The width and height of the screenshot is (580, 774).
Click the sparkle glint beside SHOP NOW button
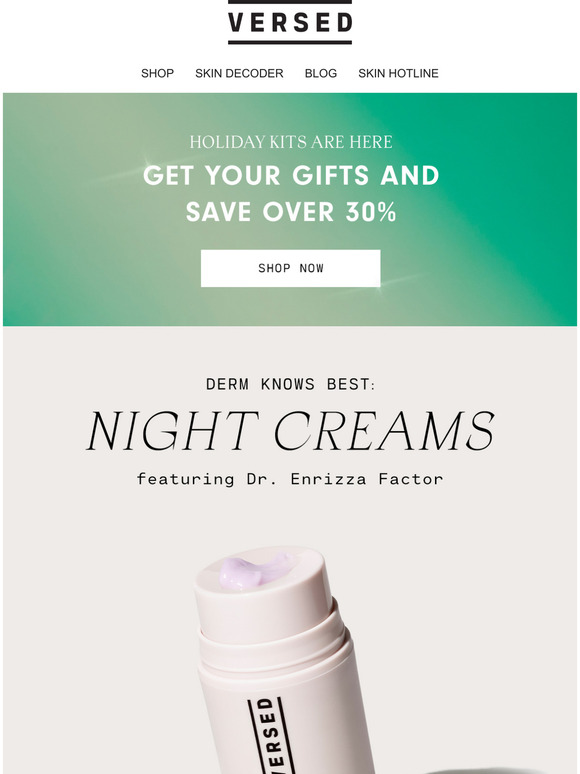[380, 287]
